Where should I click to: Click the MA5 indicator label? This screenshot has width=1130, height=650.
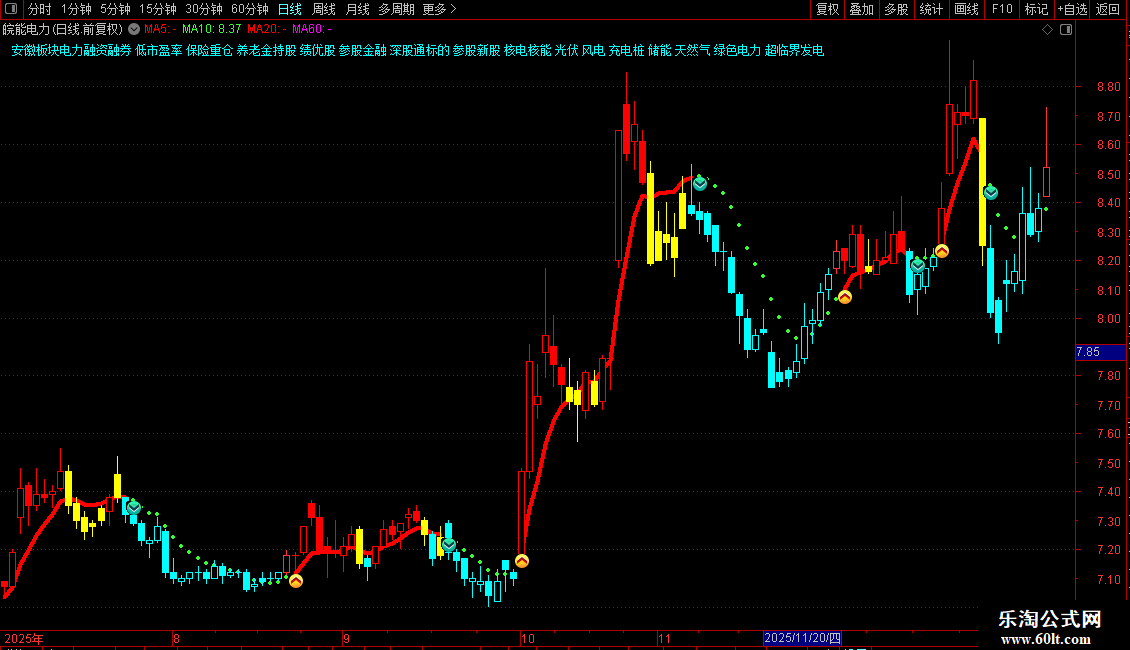coord(160,29)
